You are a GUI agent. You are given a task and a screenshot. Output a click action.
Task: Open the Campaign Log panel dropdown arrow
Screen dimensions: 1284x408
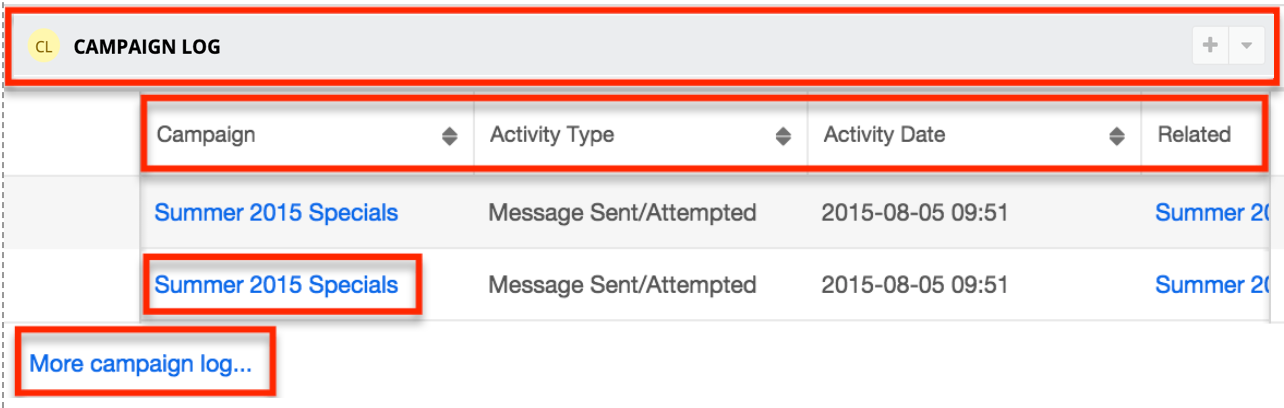1246,46
